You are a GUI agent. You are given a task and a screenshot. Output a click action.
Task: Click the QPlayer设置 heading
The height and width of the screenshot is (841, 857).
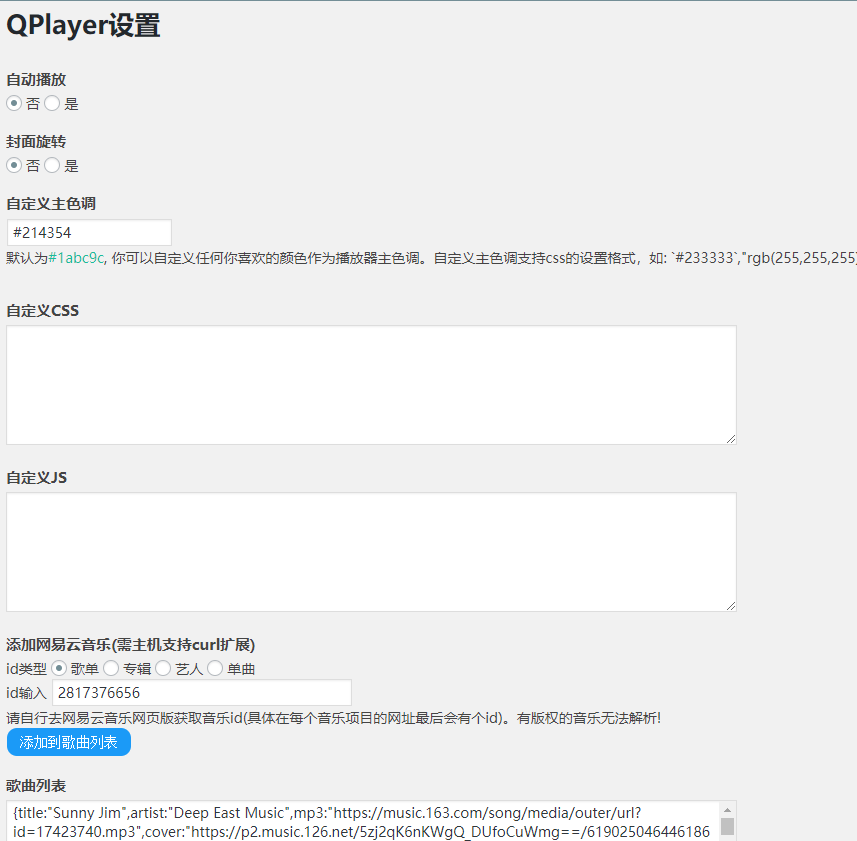point(83,25)
